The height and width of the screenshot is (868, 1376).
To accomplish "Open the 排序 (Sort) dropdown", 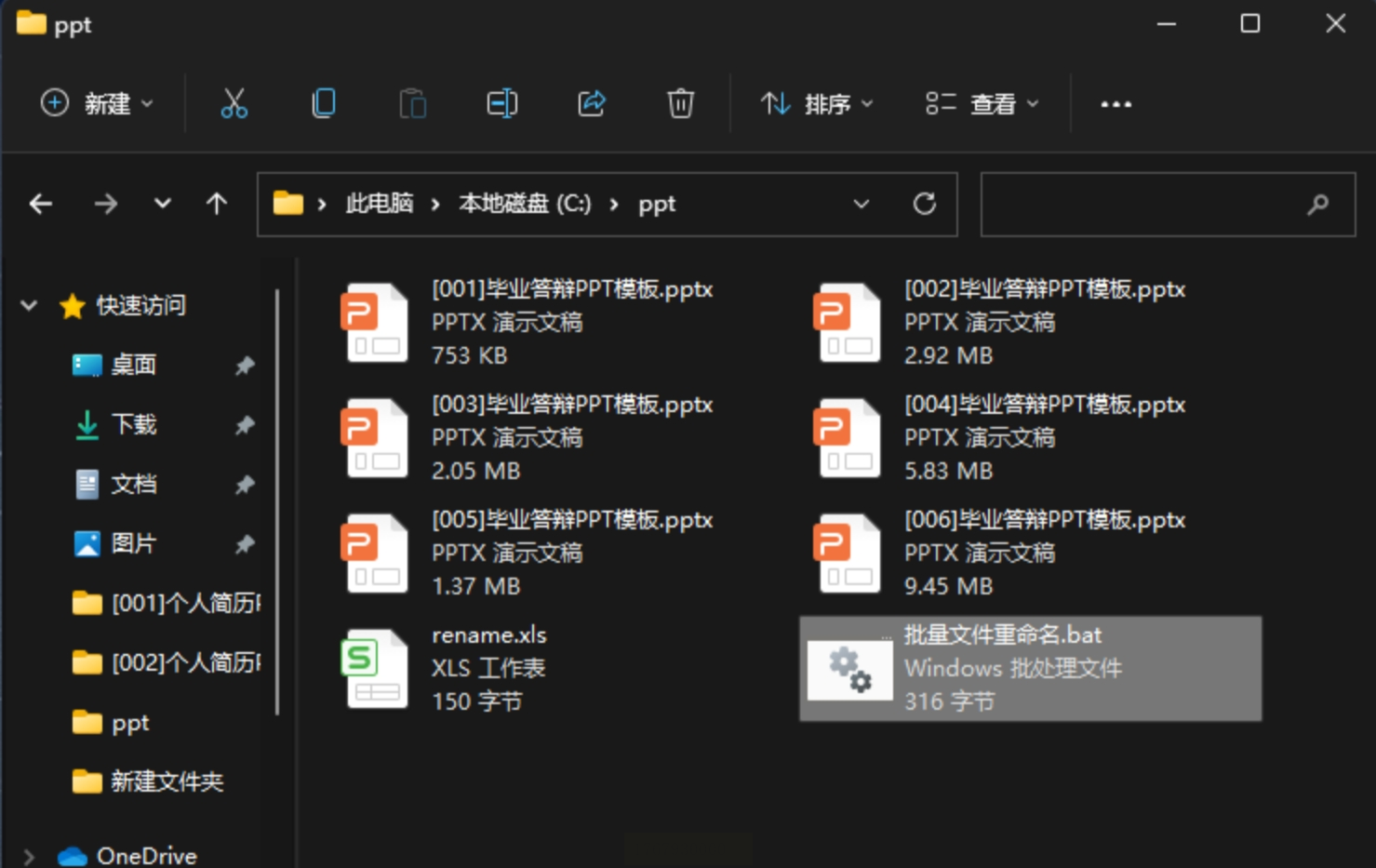I will click(817, 103).
